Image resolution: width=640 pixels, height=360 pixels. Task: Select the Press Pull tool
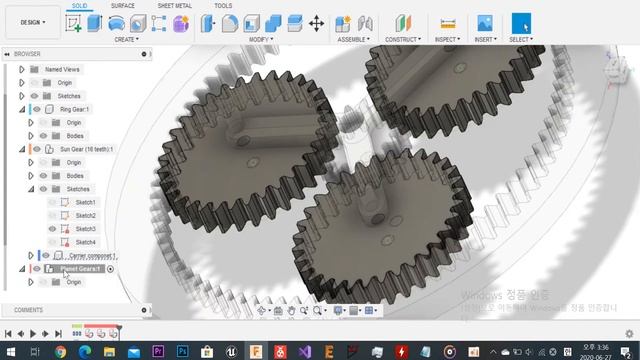click(x=208, y=23)
